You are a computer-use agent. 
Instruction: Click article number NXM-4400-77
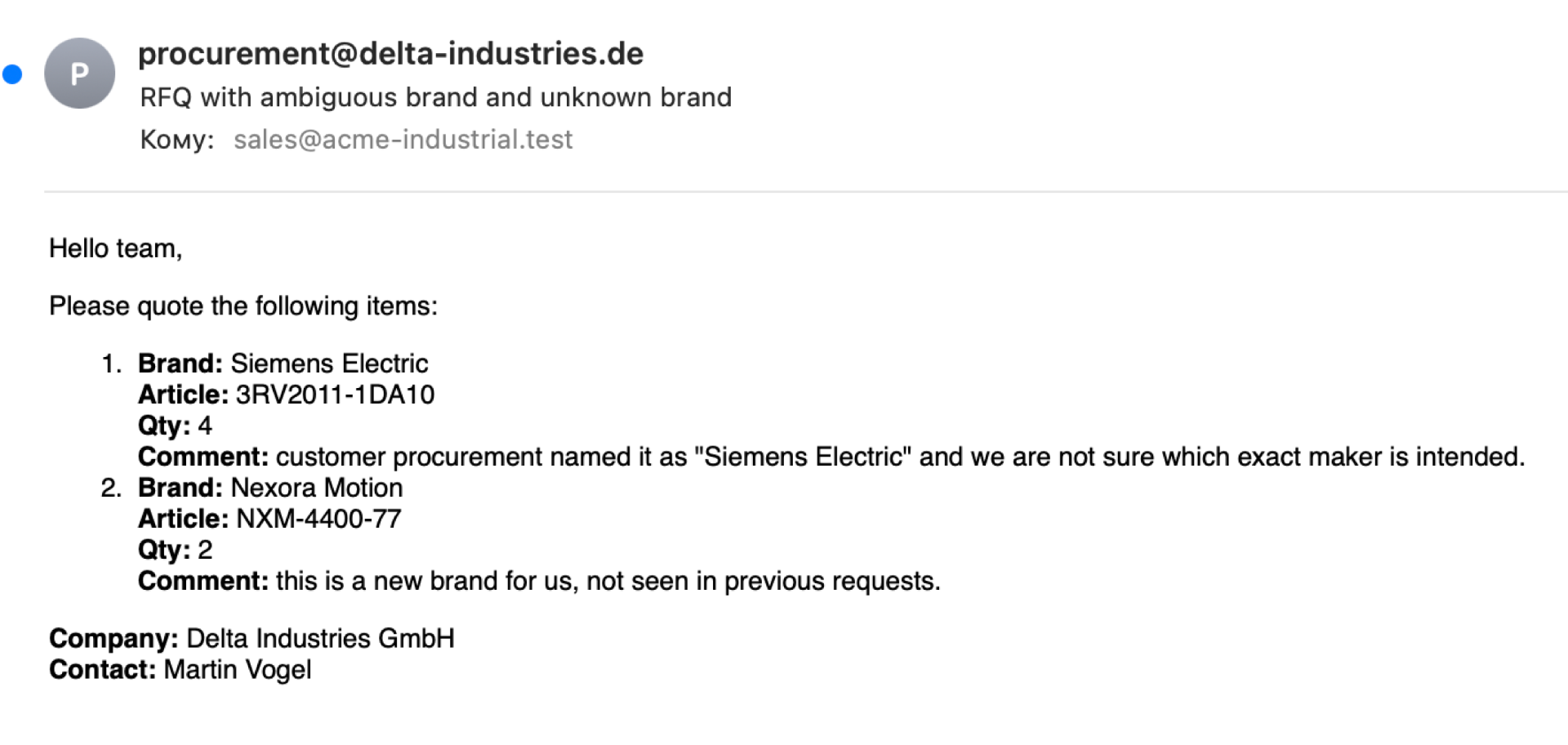coord(318,519)
